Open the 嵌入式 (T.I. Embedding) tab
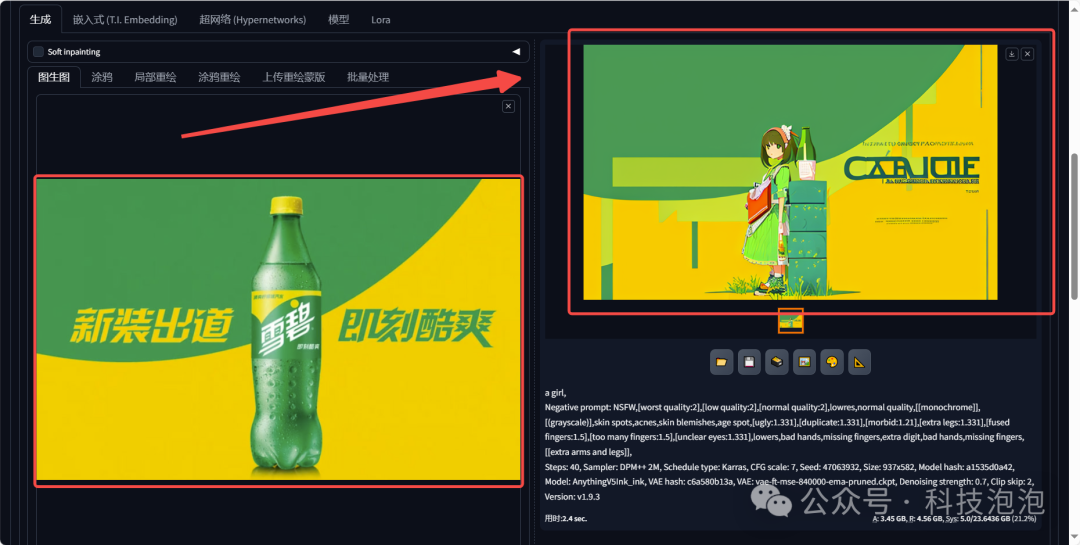 (x=125, y=19)
